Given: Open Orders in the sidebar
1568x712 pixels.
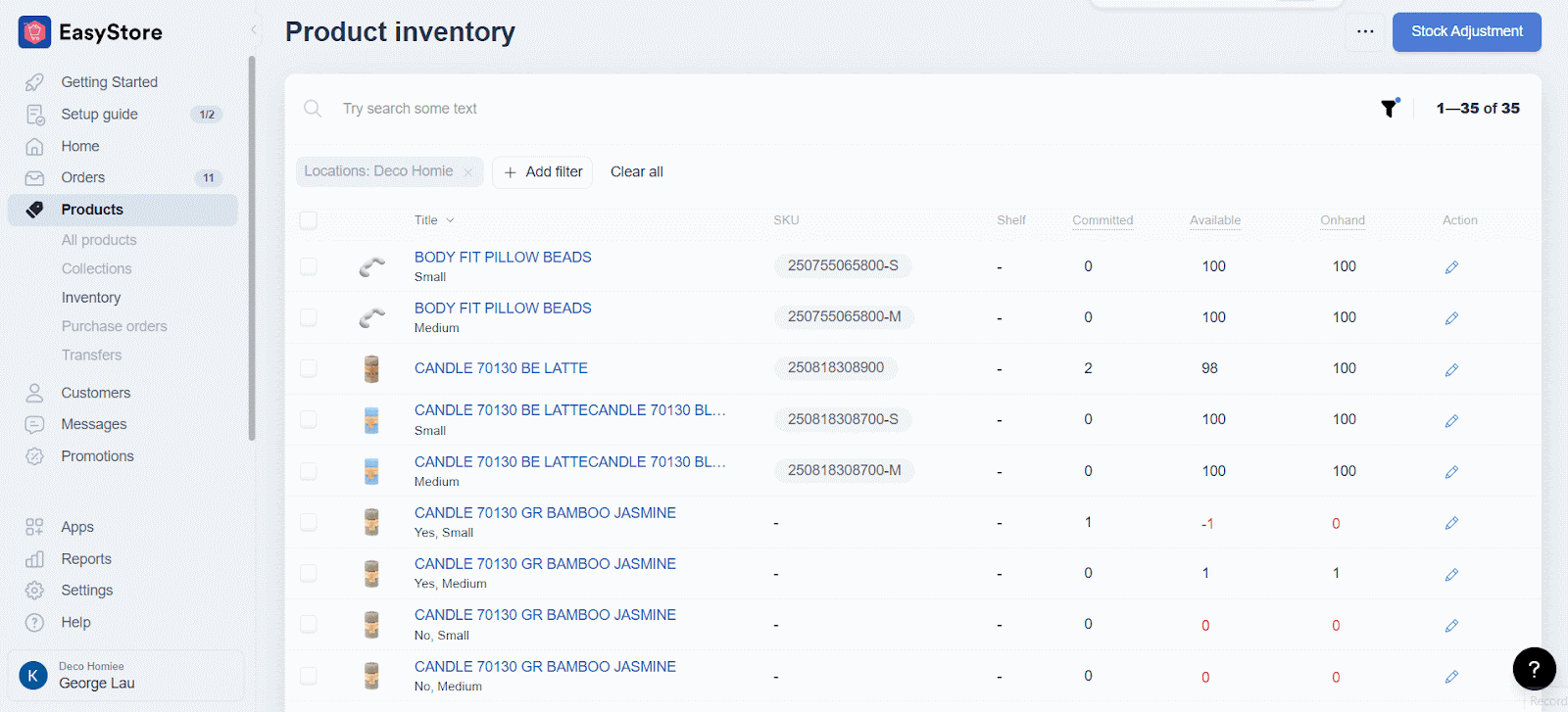Looking at the screenshot, I should pos(83,177).
